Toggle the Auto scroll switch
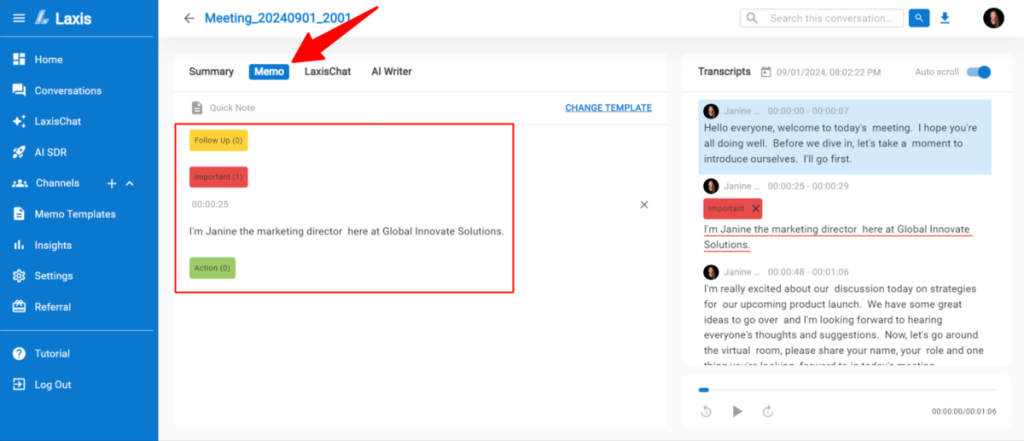The width and height of the screenshot is (1024, 441). (x=979, y=72)
